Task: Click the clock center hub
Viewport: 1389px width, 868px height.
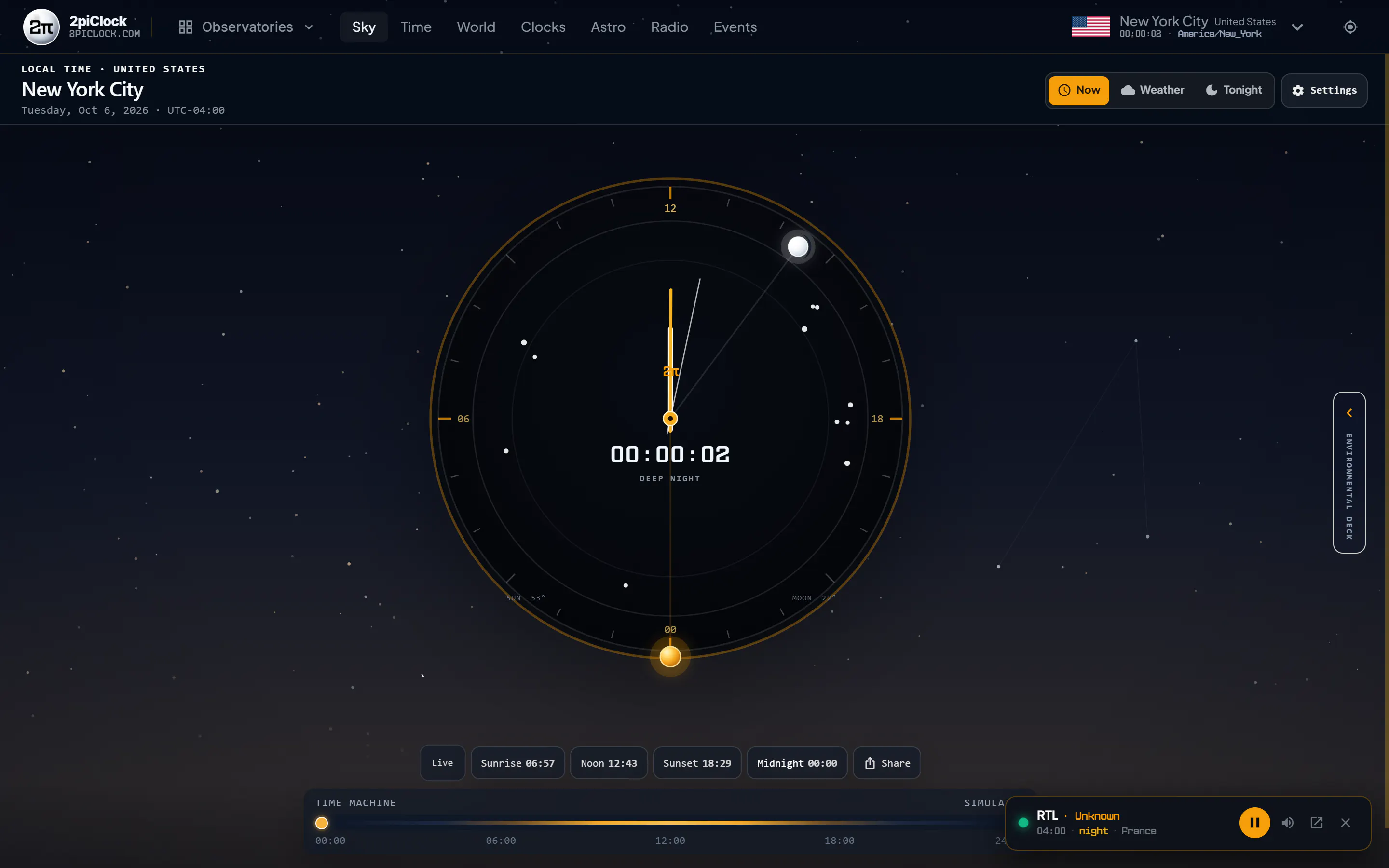Action: (x=670, y=419)
